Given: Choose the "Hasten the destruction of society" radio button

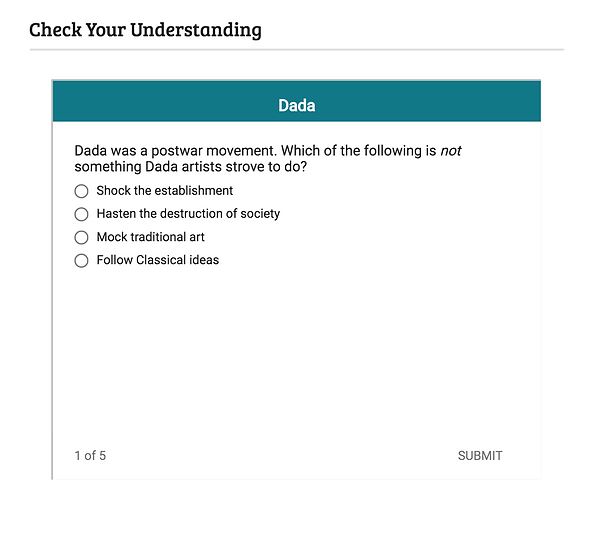Looking at the screenshot, I should (x=82, y=214).
